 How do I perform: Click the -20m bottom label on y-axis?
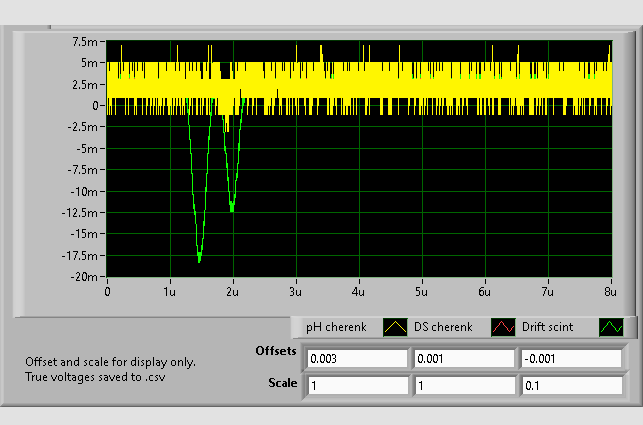[86, 277]
